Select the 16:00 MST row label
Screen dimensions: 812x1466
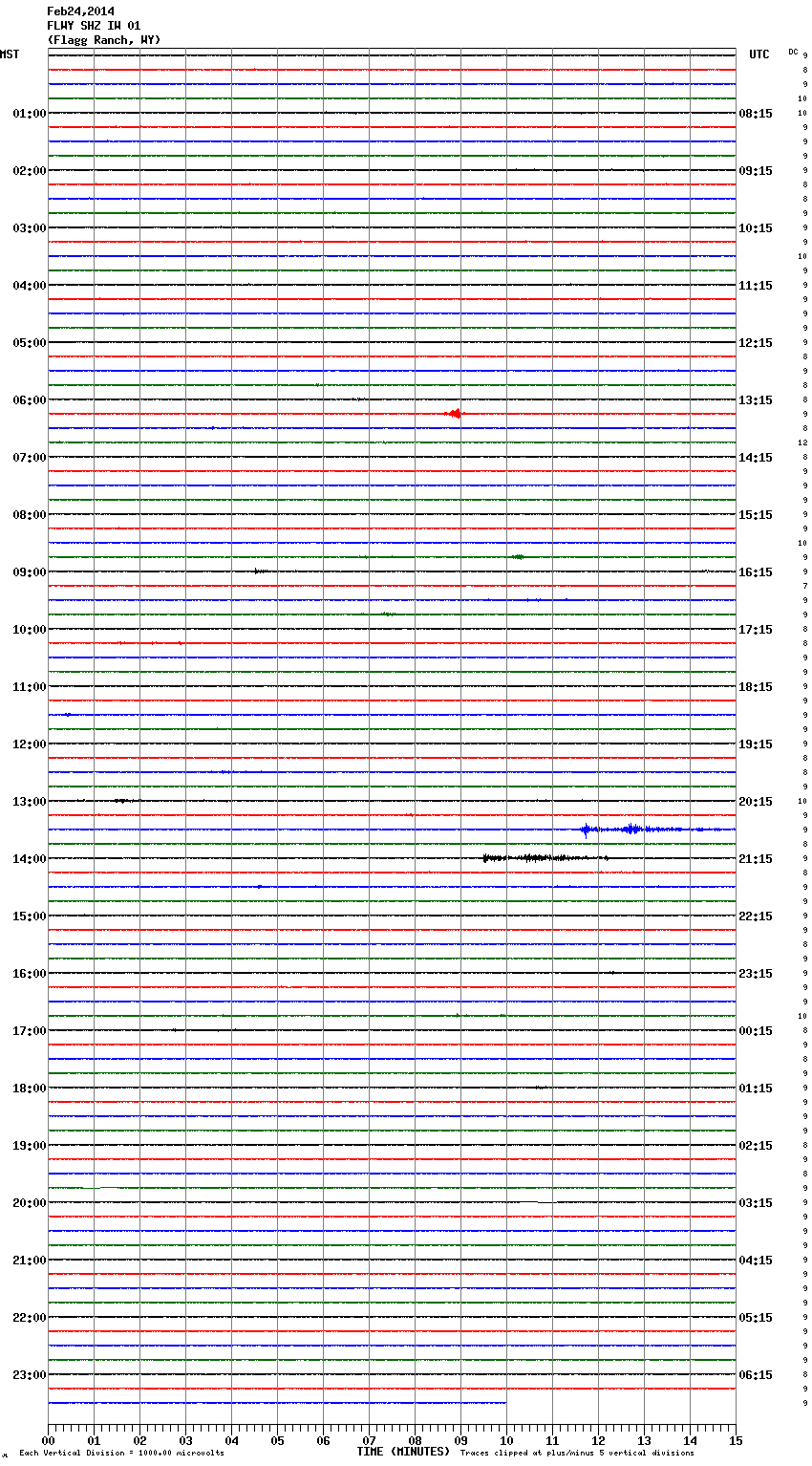pos(29,974)
